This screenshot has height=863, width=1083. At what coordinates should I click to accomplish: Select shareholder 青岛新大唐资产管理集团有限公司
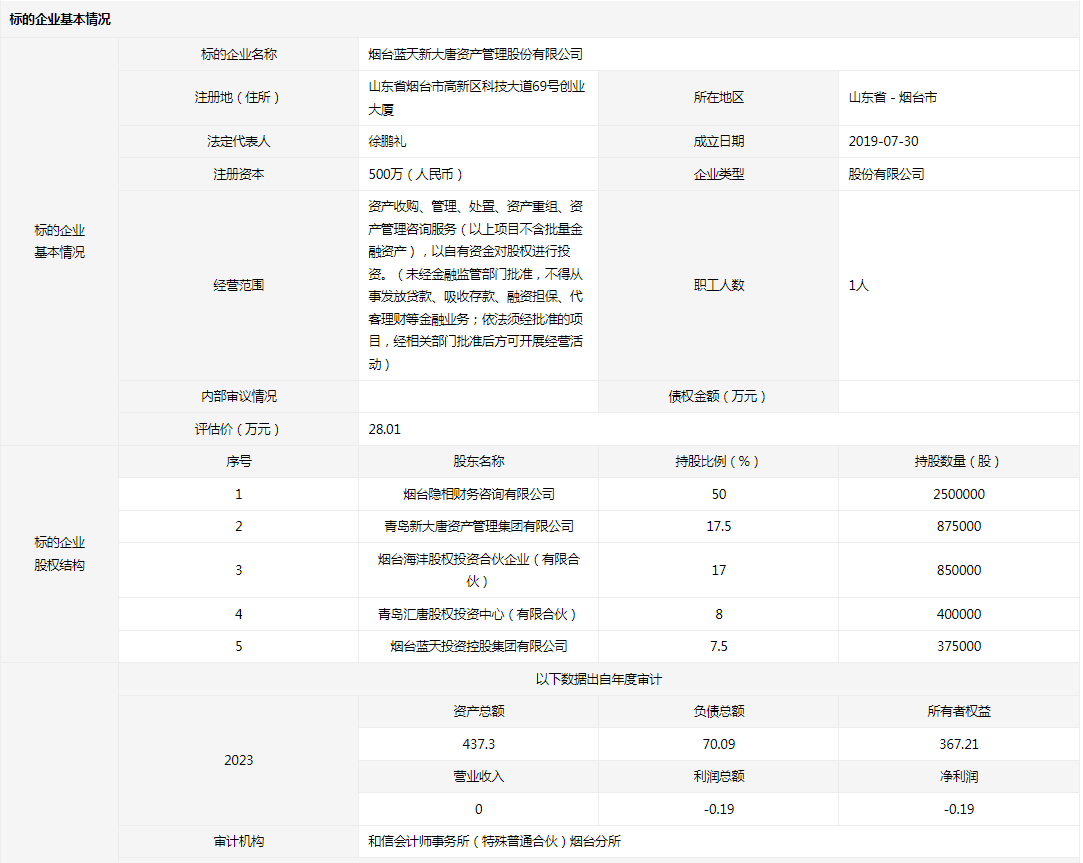[x=478, y=526]
